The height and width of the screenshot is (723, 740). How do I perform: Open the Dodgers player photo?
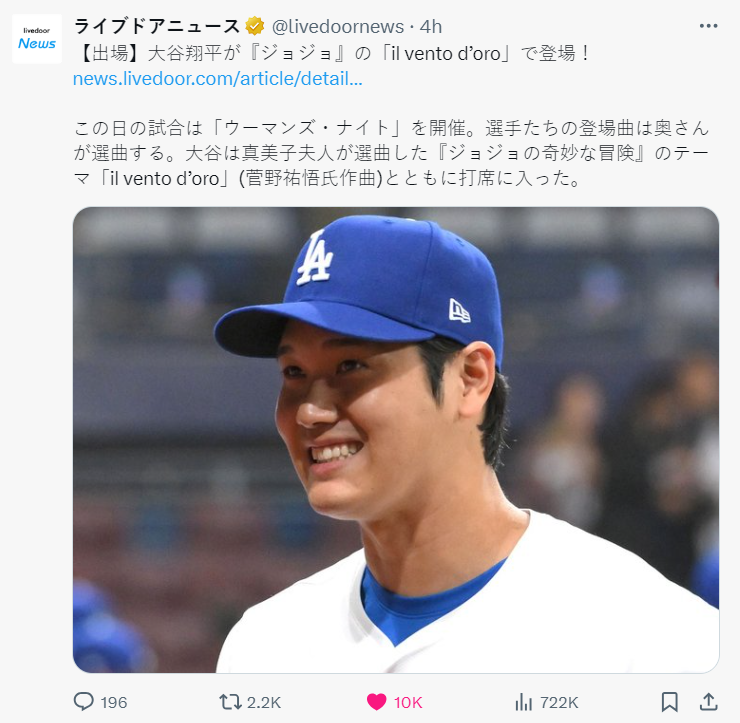coord(396,440)
